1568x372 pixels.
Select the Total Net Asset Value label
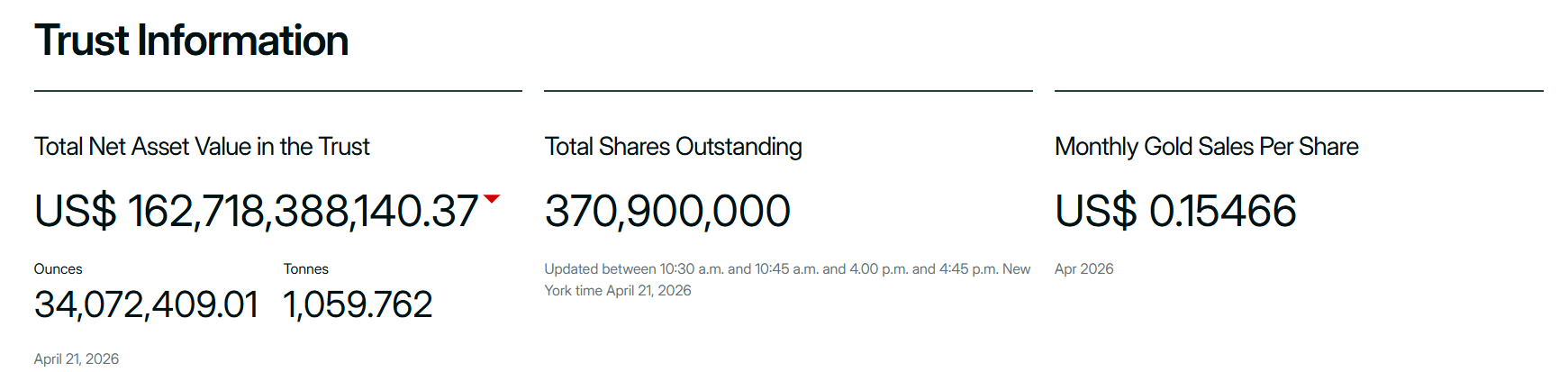(x=202, y=147)
